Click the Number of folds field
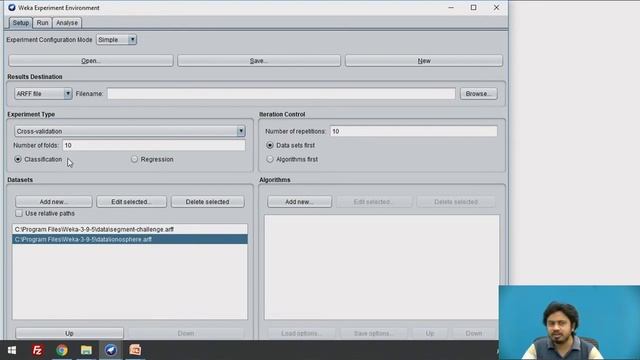The height and width of the screenshot is (360, 640). [154, 145]
